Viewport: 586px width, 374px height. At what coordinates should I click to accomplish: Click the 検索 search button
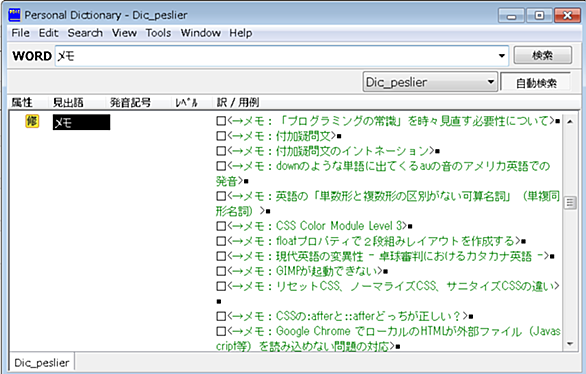click(x=542, y=56)
